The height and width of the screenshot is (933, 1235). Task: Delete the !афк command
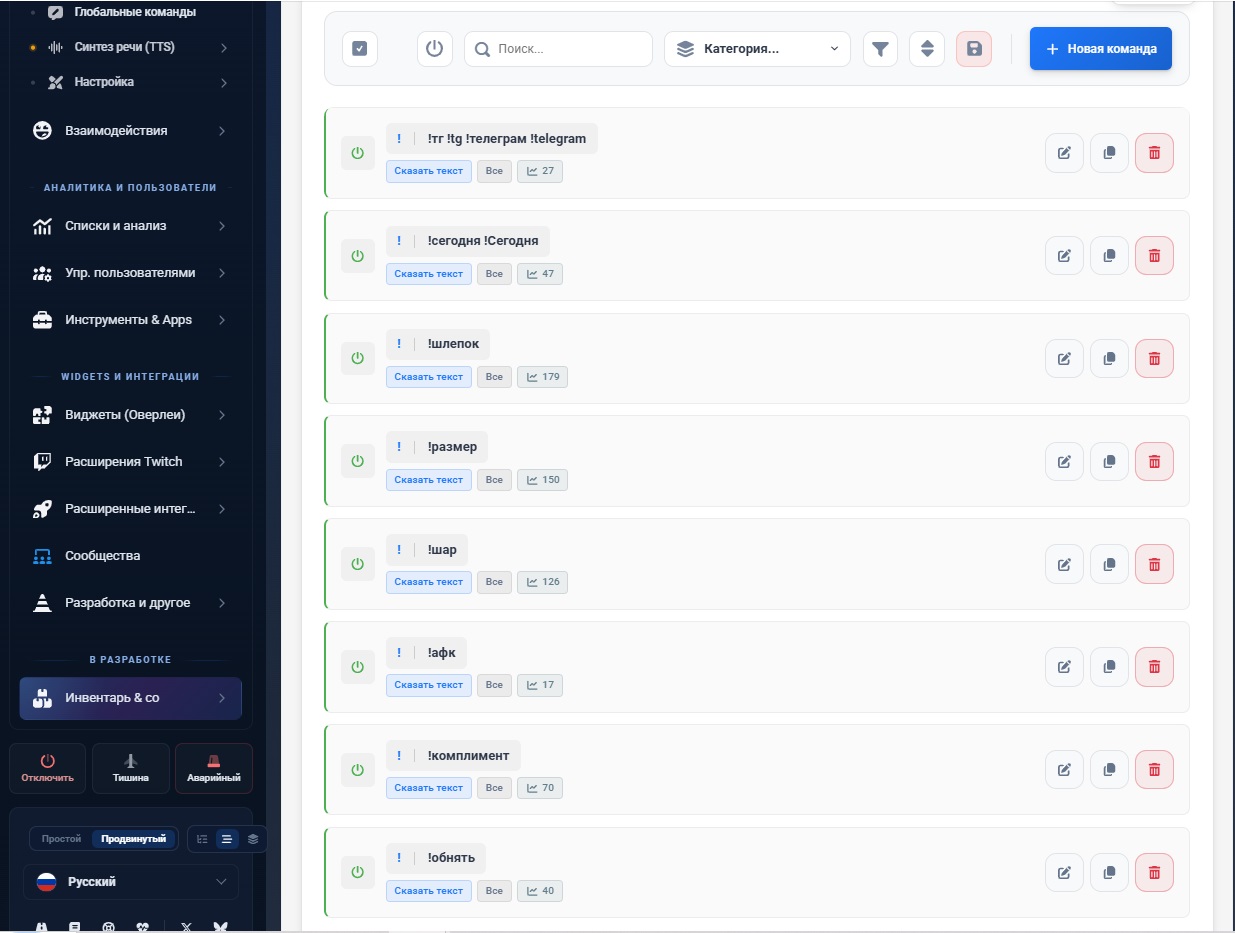point(1154,667)
